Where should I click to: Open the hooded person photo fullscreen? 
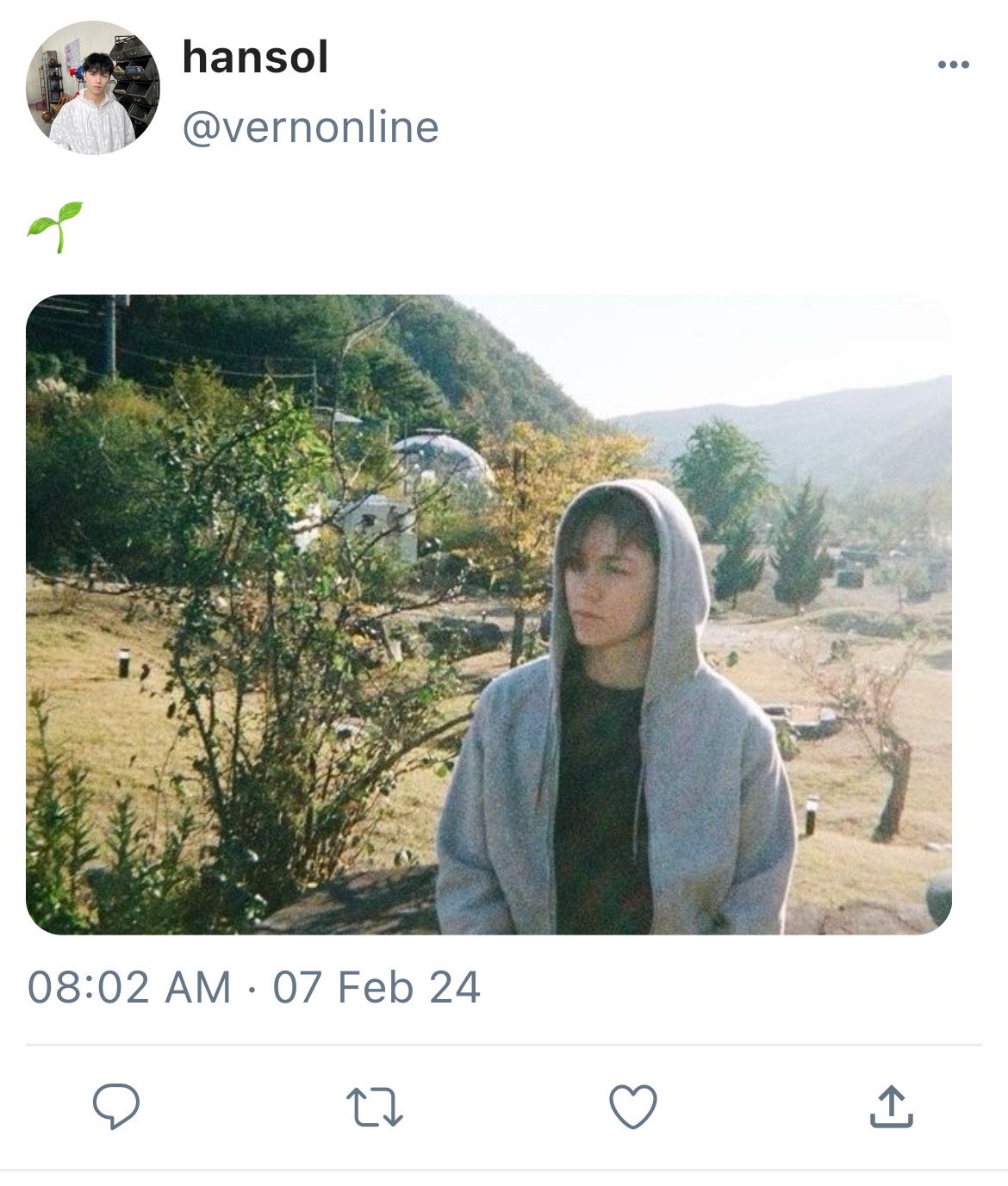(x=488, y=615)
